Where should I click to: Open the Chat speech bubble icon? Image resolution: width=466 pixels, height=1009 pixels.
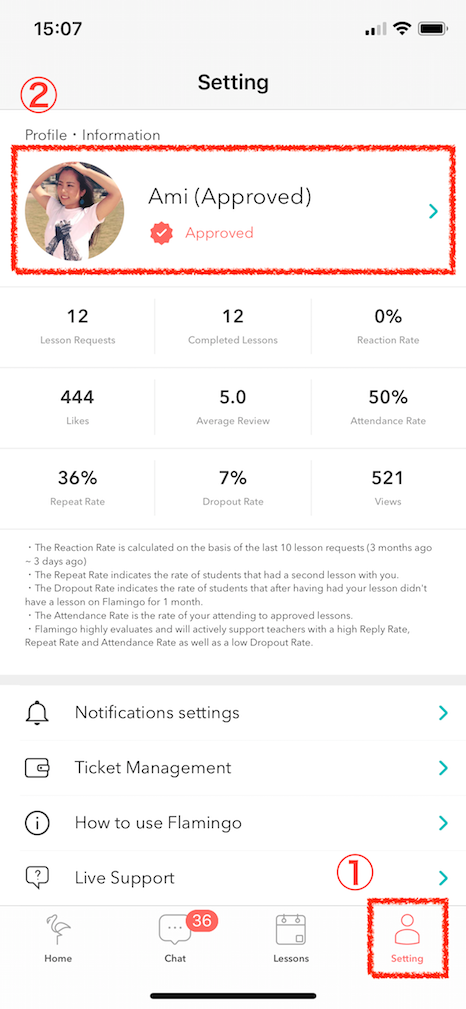click(174, 930)
